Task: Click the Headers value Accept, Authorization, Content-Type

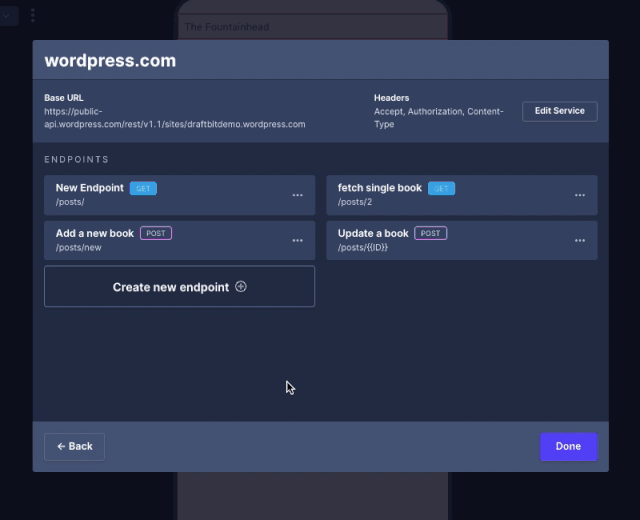Action: 439,118
